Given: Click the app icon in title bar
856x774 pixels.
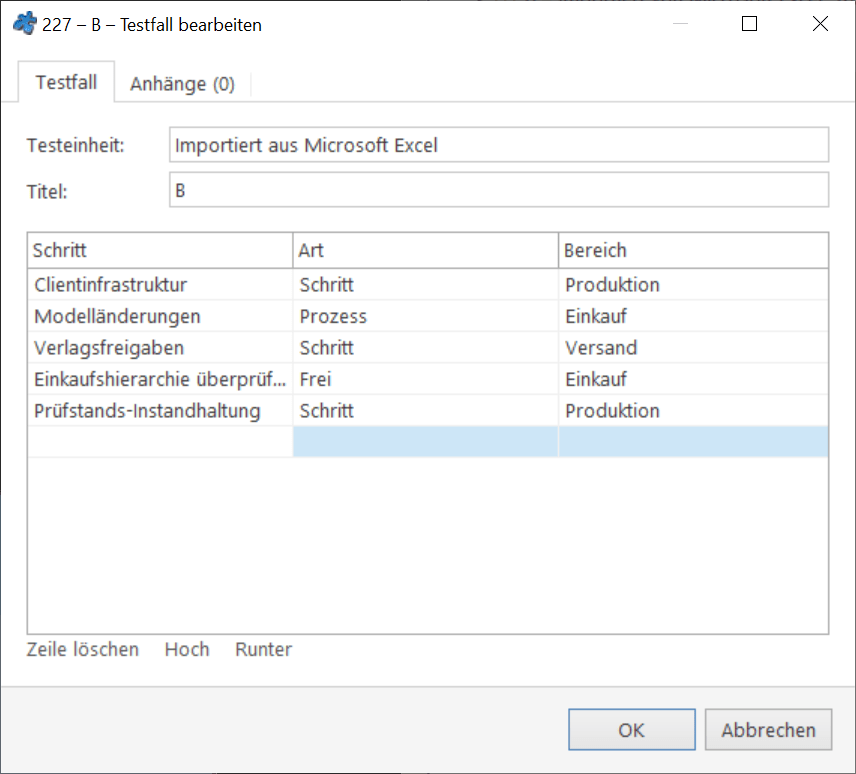Looking at the screenshot, I should click(x=25, y=25).
